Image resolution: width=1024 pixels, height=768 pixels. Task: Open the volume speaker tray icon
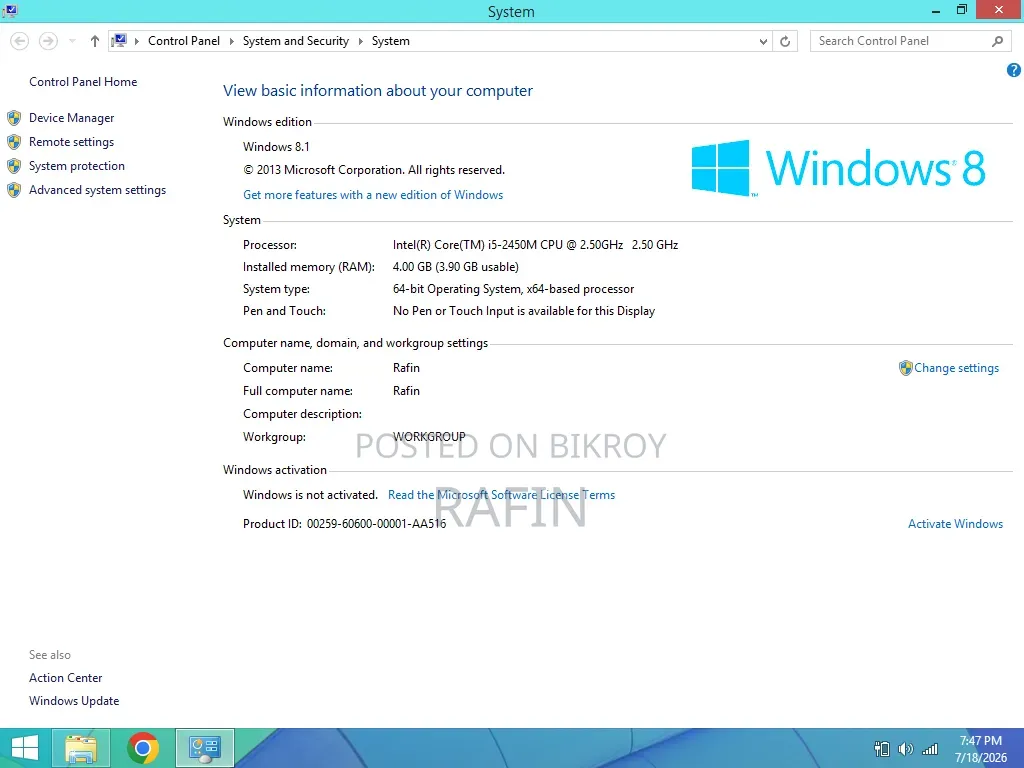click(905, 749)
